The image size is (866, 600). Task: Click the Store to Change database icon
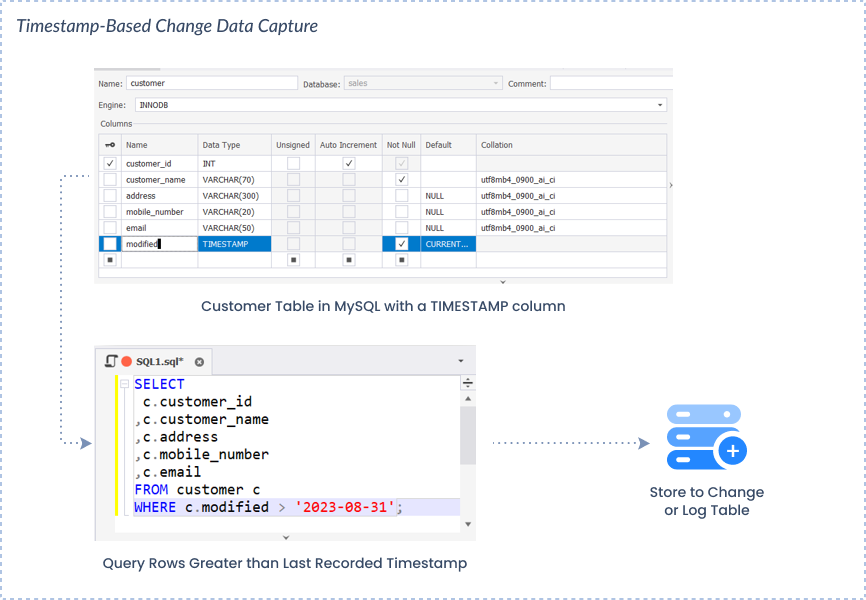(706, 437)
